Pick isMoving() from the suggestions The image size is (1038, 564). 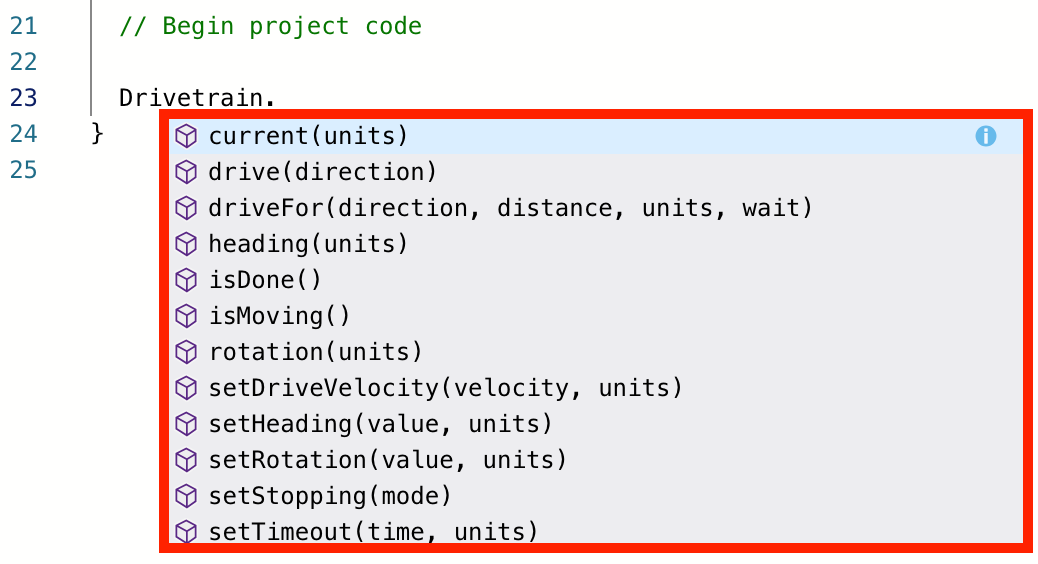[280, 316]
